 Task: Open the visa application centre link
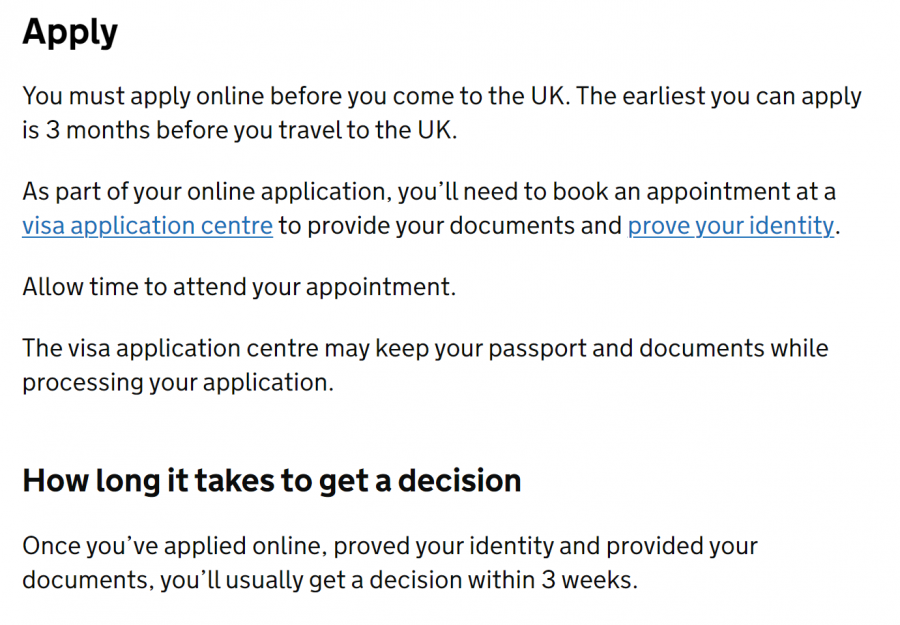[x=148, y=226]
